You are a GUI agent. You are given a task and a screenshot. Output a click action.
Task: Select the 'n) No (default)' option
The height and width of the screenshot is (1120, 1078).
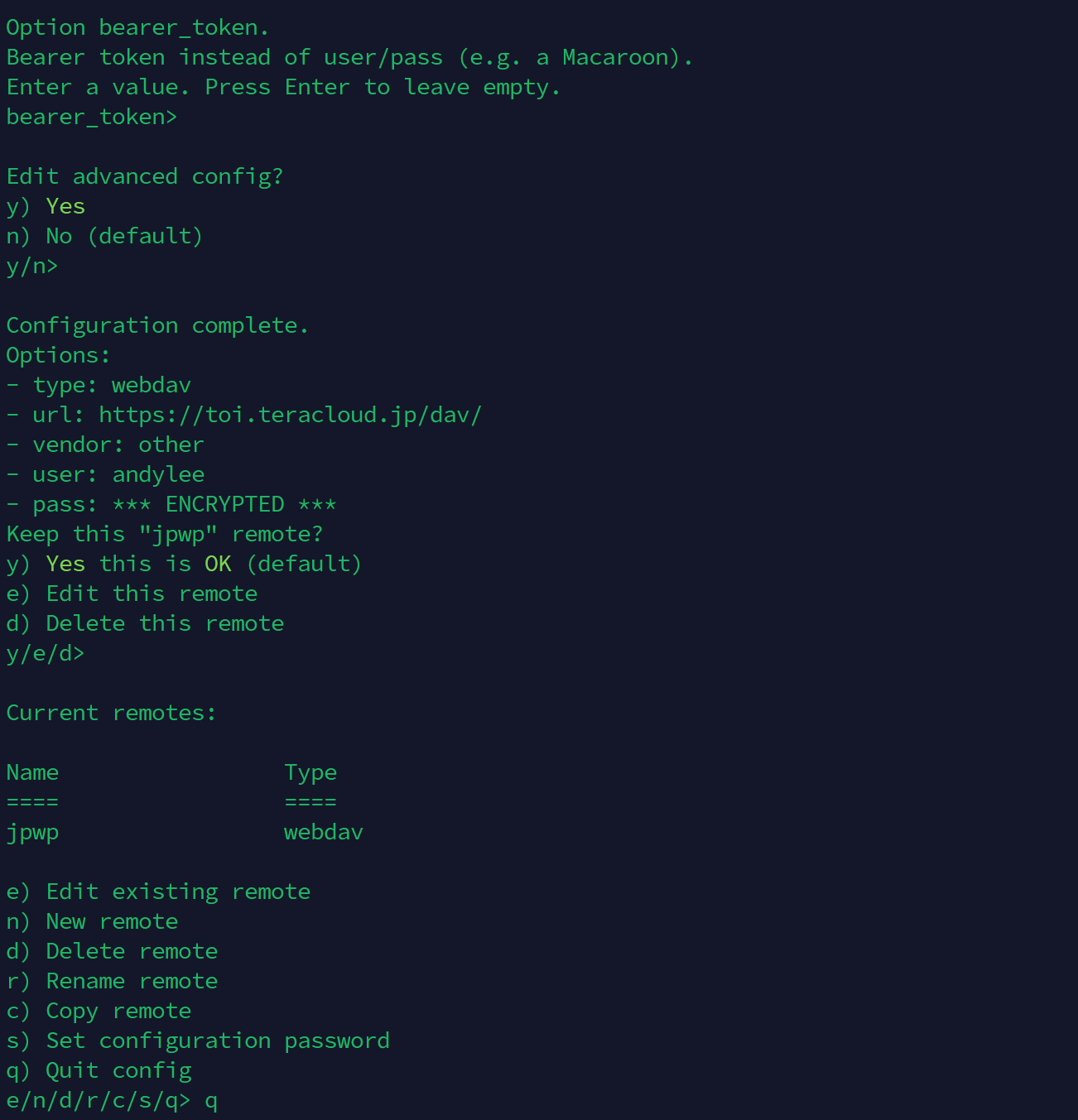pyautogui.click(x=105, y=236)
